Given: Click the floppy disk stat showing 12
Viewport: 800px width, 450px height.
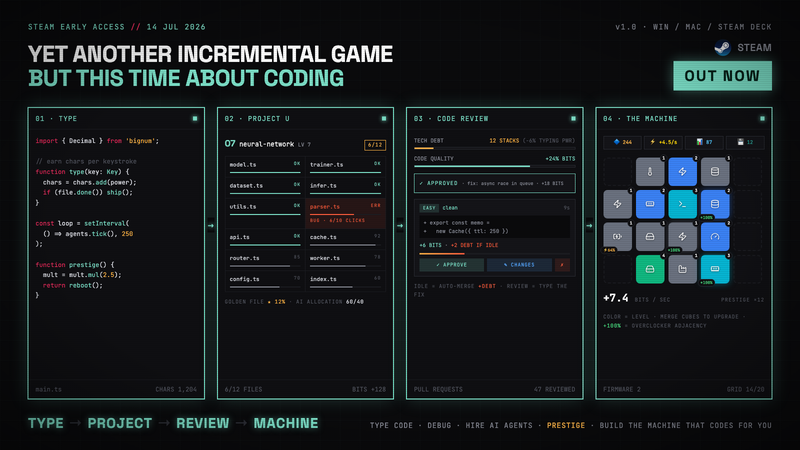Looking at the screenshot, I should pyautogui.click(x=745, y=142).
